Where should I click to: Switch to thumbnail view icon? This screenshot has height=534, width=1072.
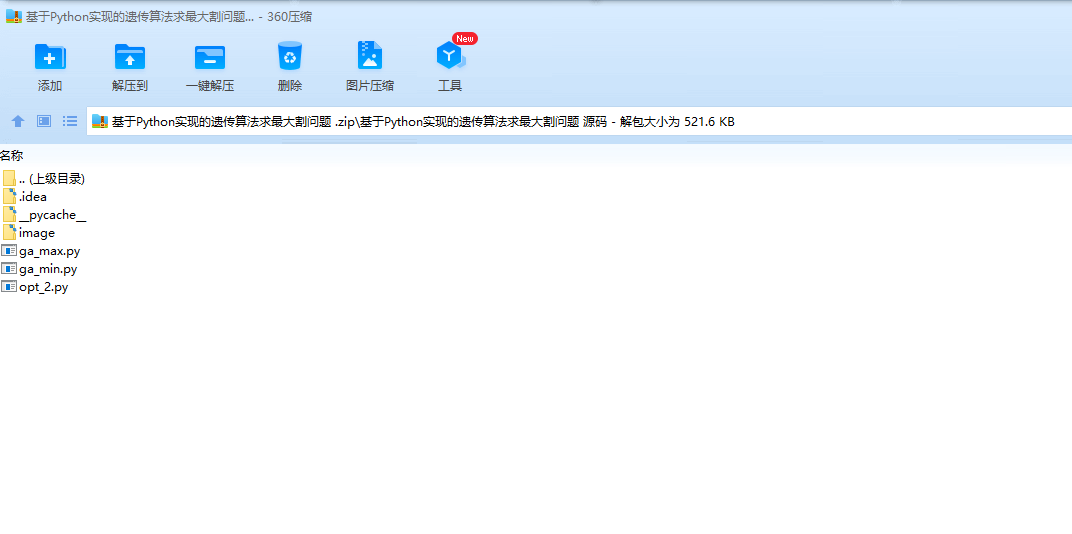[44, 121]
